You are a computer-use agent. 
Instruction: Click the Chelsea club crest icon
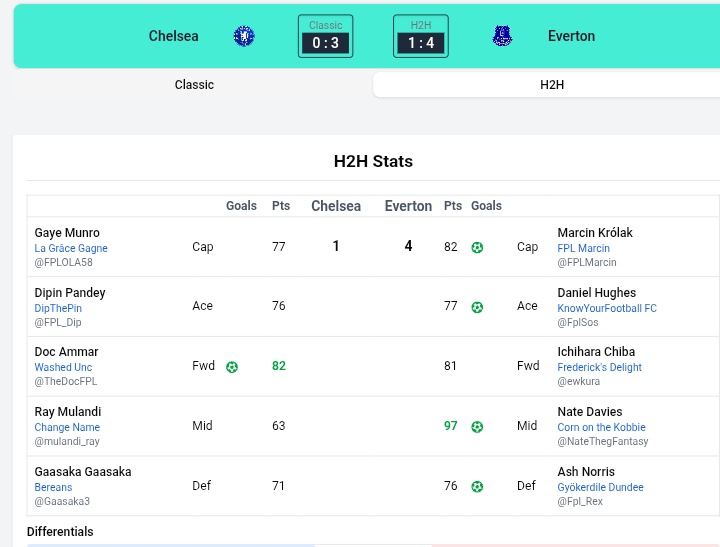[x=244, y=36]
